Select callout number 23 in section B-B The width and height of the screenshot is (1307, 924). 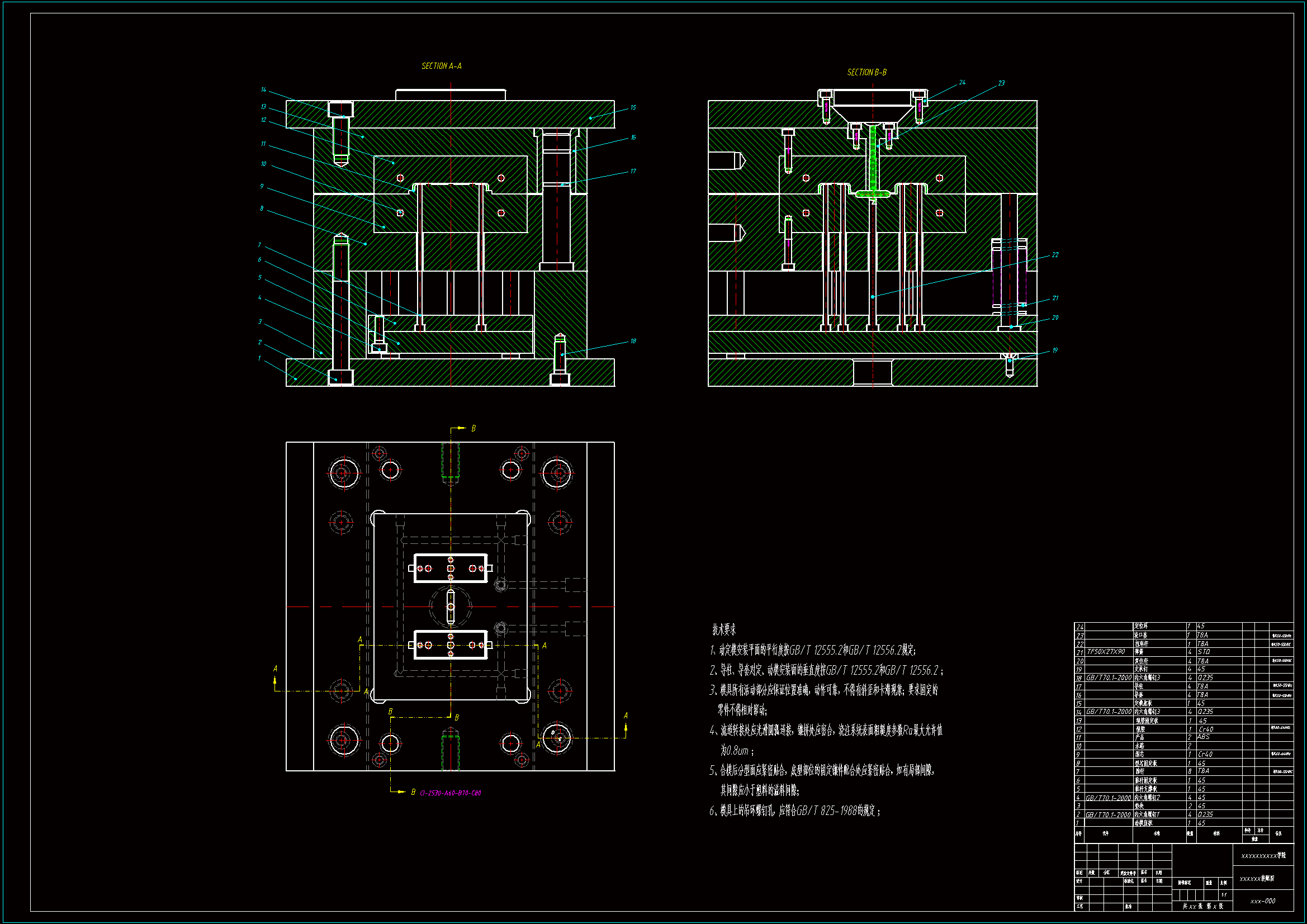pyautogui.click(x=1001, y=83)
